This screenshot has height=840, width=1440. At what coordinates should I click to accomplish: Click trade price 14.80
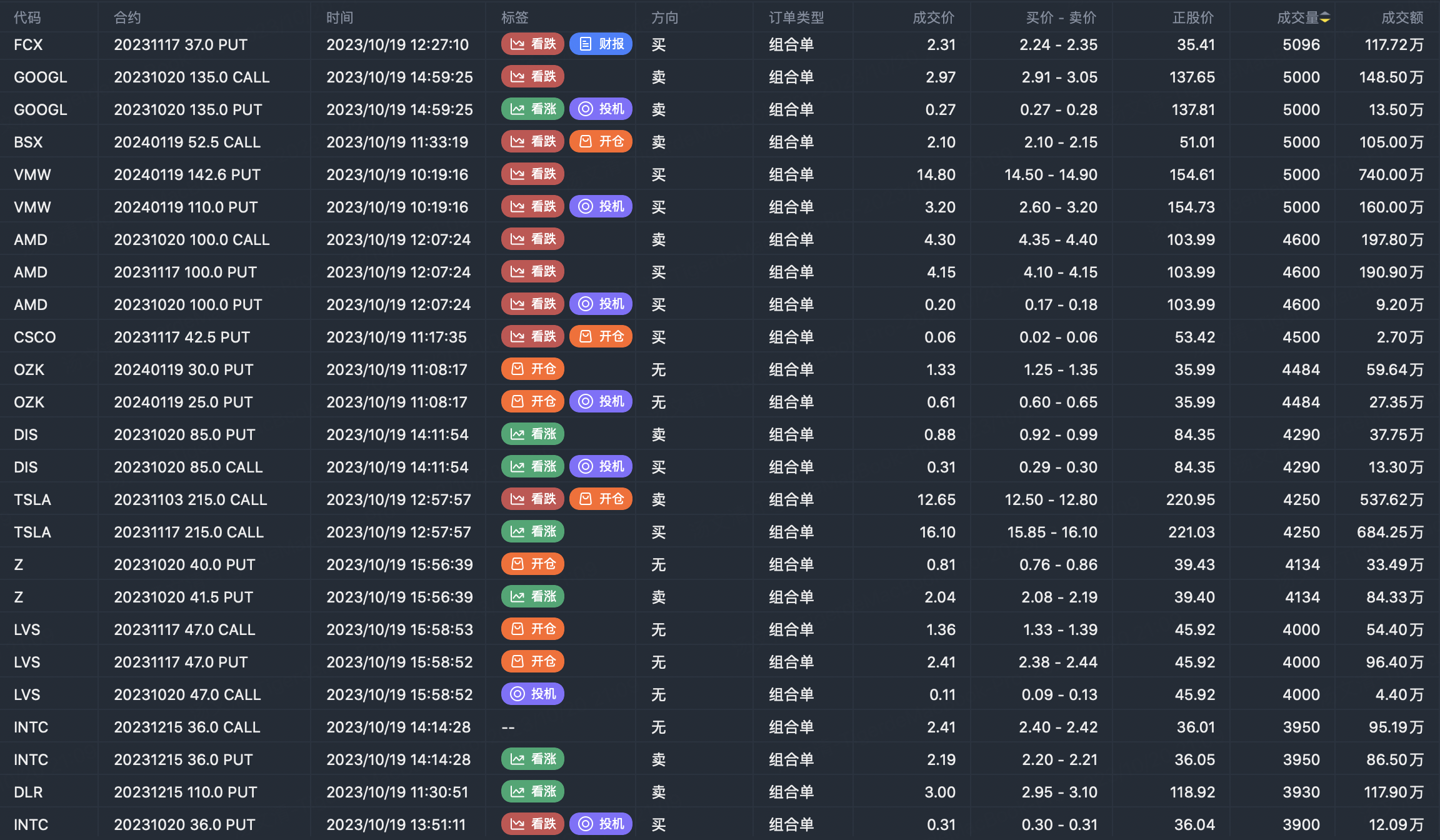[x=936, y=175]
